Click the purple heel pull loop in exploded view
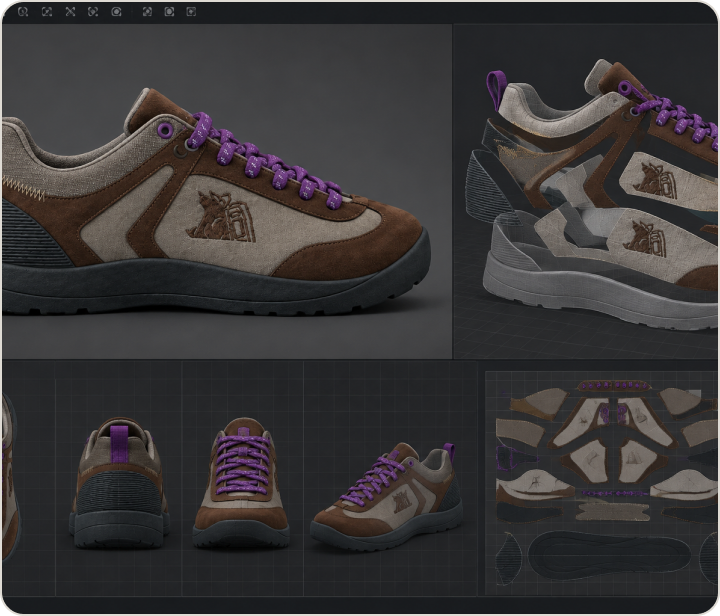Viewport: 720px width, 616px height. pos(496,90)
